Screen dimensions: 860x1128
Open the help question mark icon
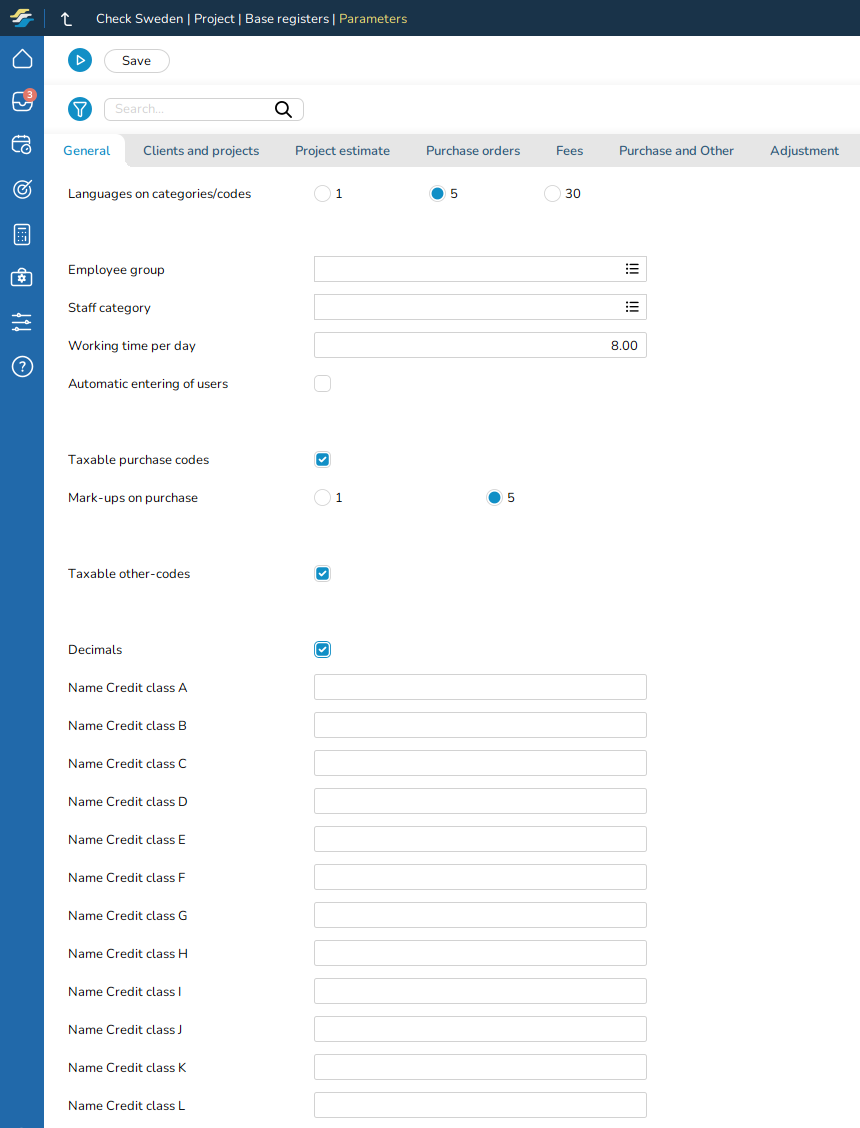tap(22, 366)
